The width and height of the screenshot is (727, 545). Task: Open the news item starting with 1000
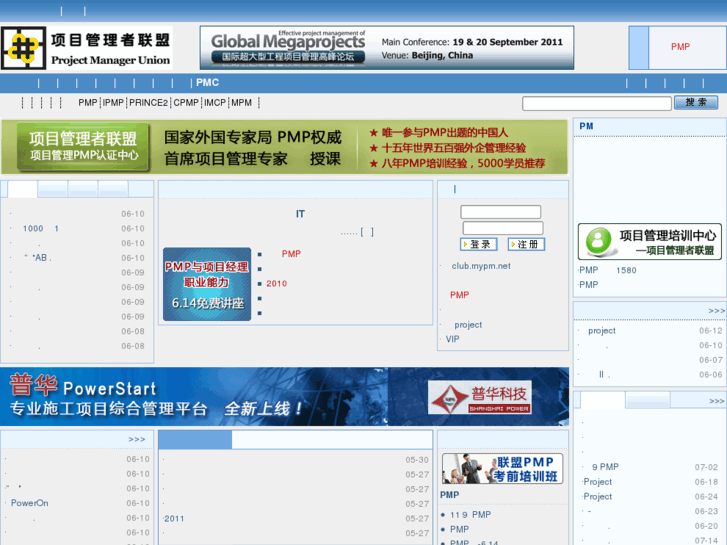pyautogui.click(x=41, y=228)
